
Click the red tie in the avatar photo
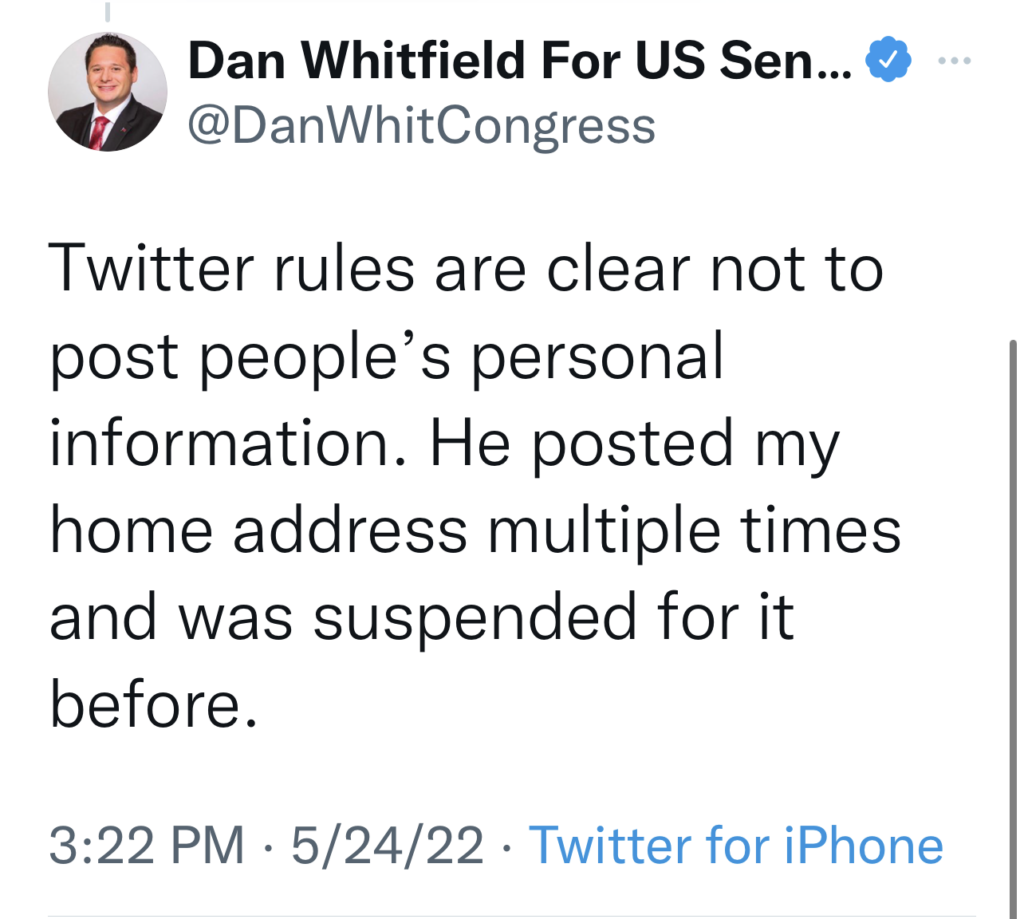(99, 133)
